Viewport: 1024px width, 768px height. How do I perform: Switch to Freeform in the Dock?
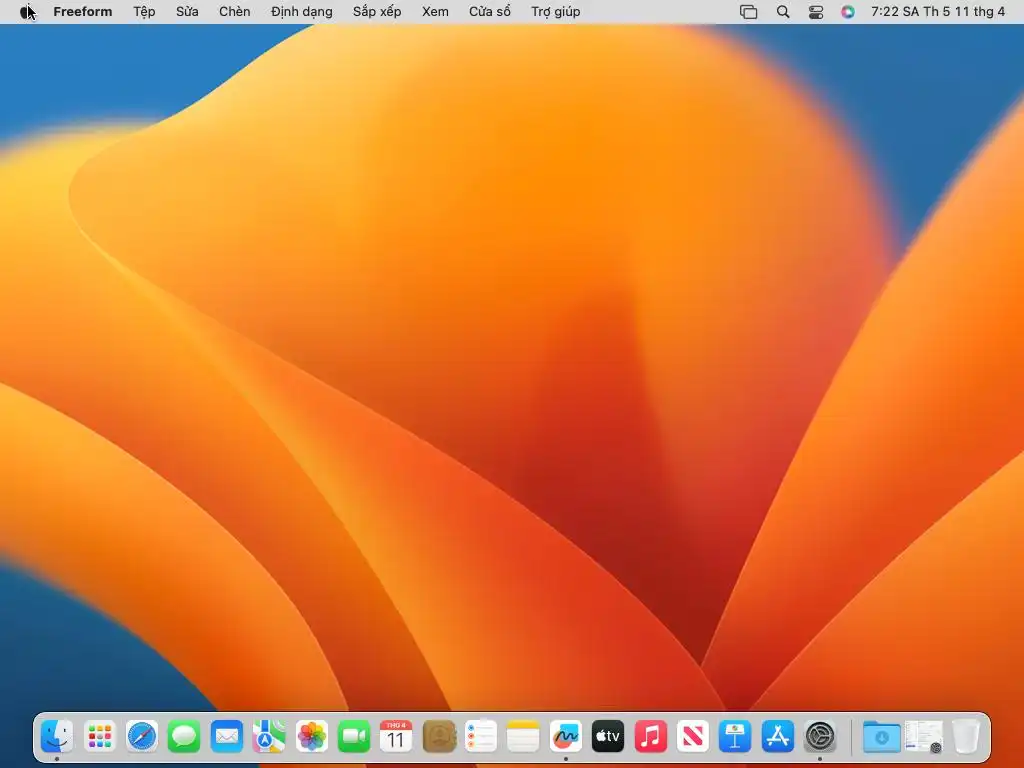click(566, 737)
